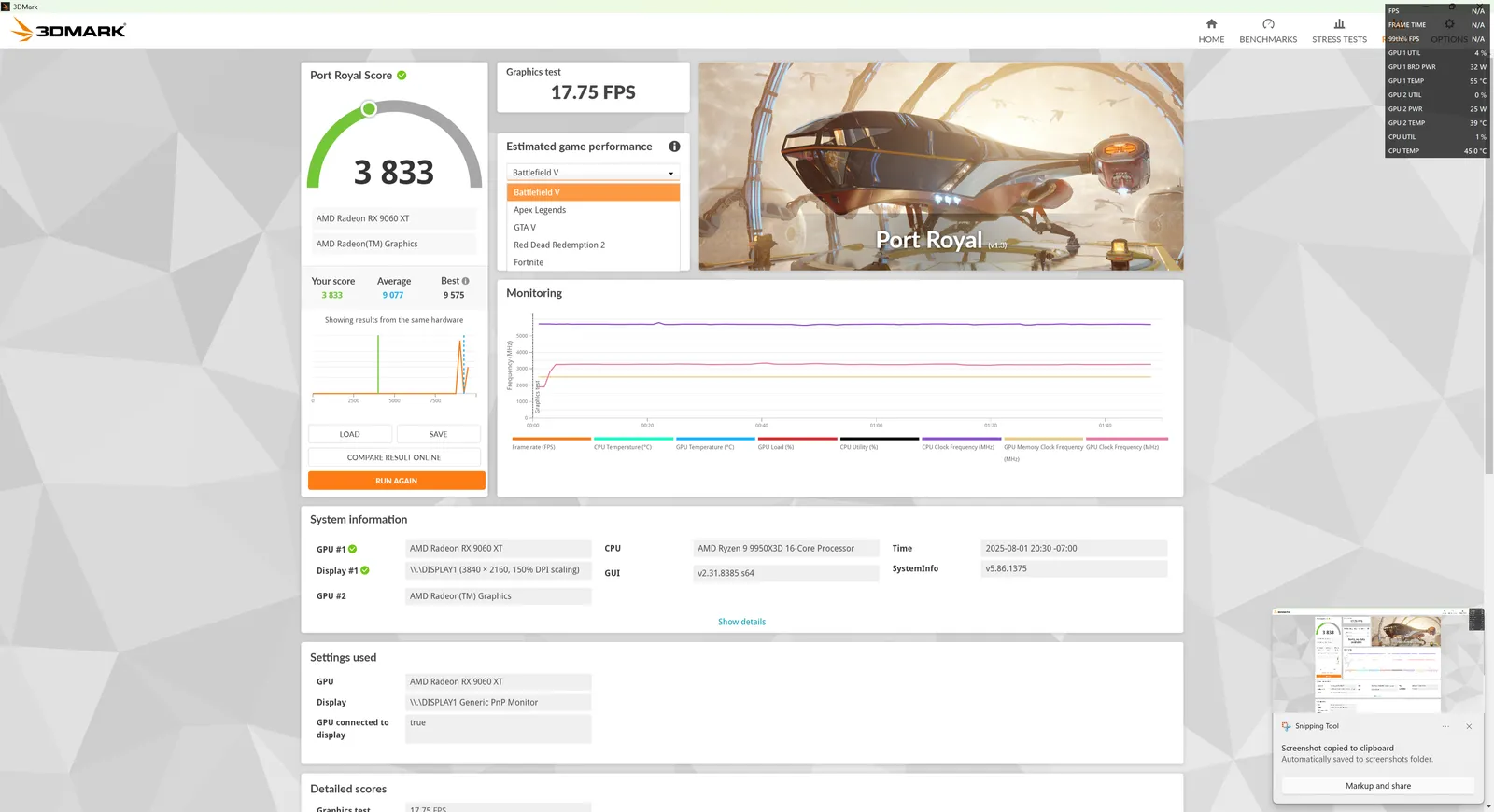Screen dimensions: 1494x812
Task: Click the Port Royal Score validation checkmark
Action: pyautogui.click(x=402, y=76)
